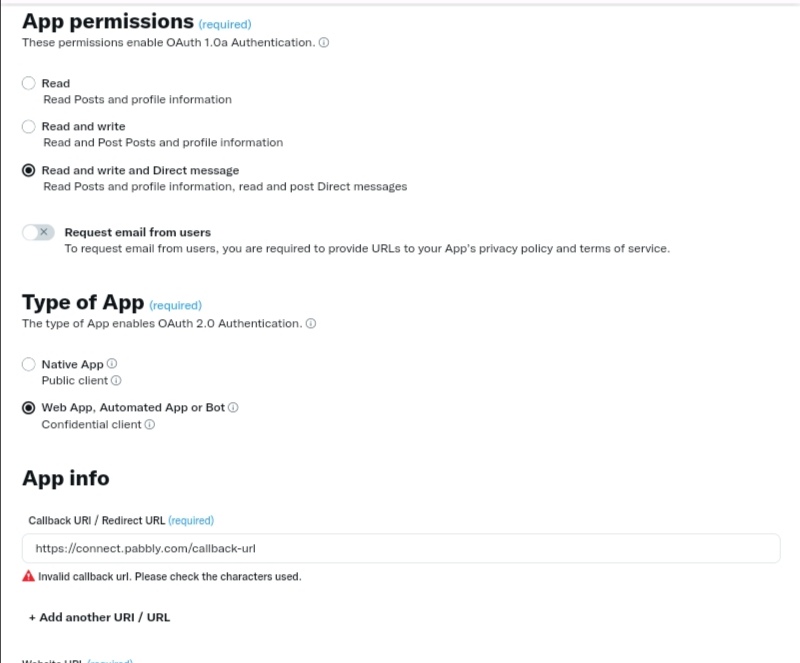Click the Type of App heading
This screenshot has width=800, height=663.
coord(83,302)
